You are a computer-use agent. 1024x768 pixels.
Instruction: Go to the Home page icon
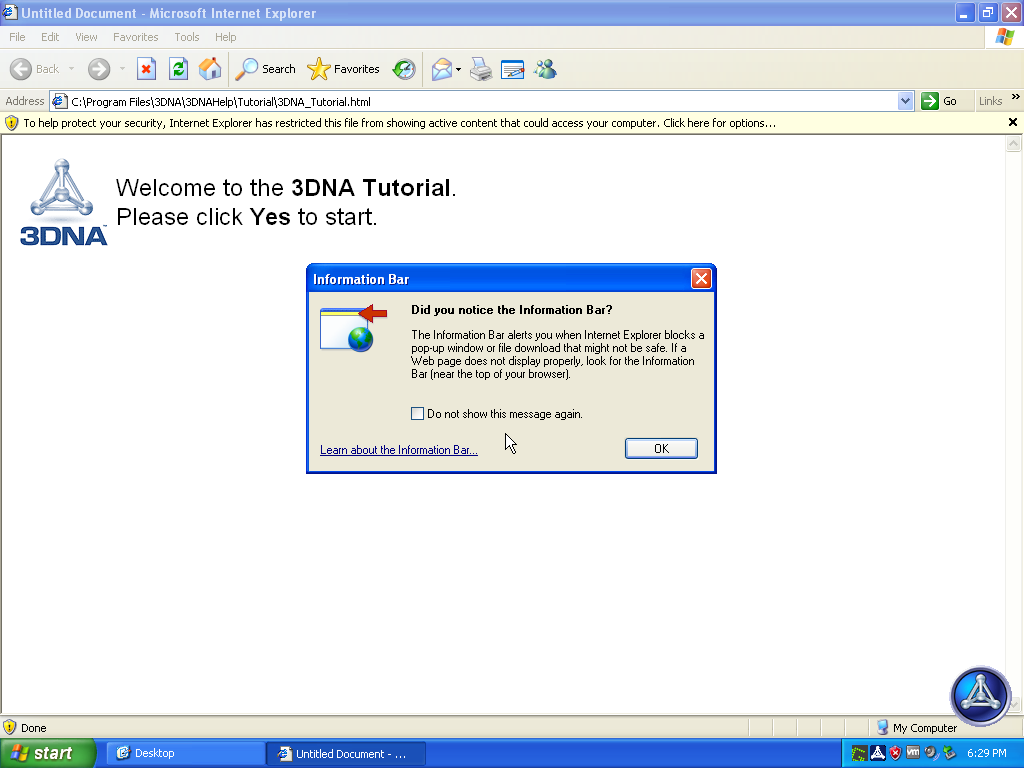210,69
